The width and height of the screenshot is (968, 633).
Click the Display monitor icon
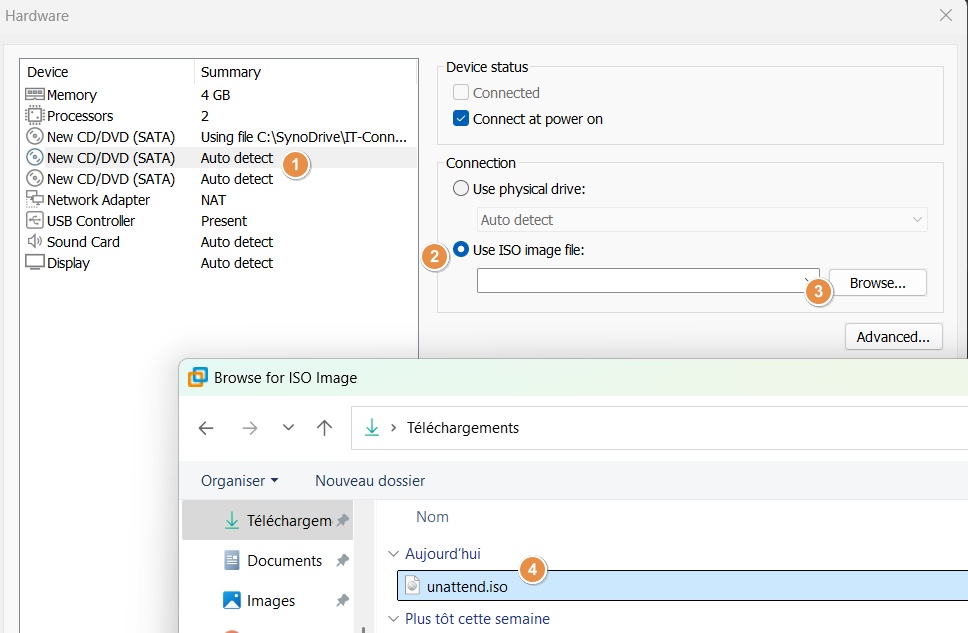click(37, 262)
